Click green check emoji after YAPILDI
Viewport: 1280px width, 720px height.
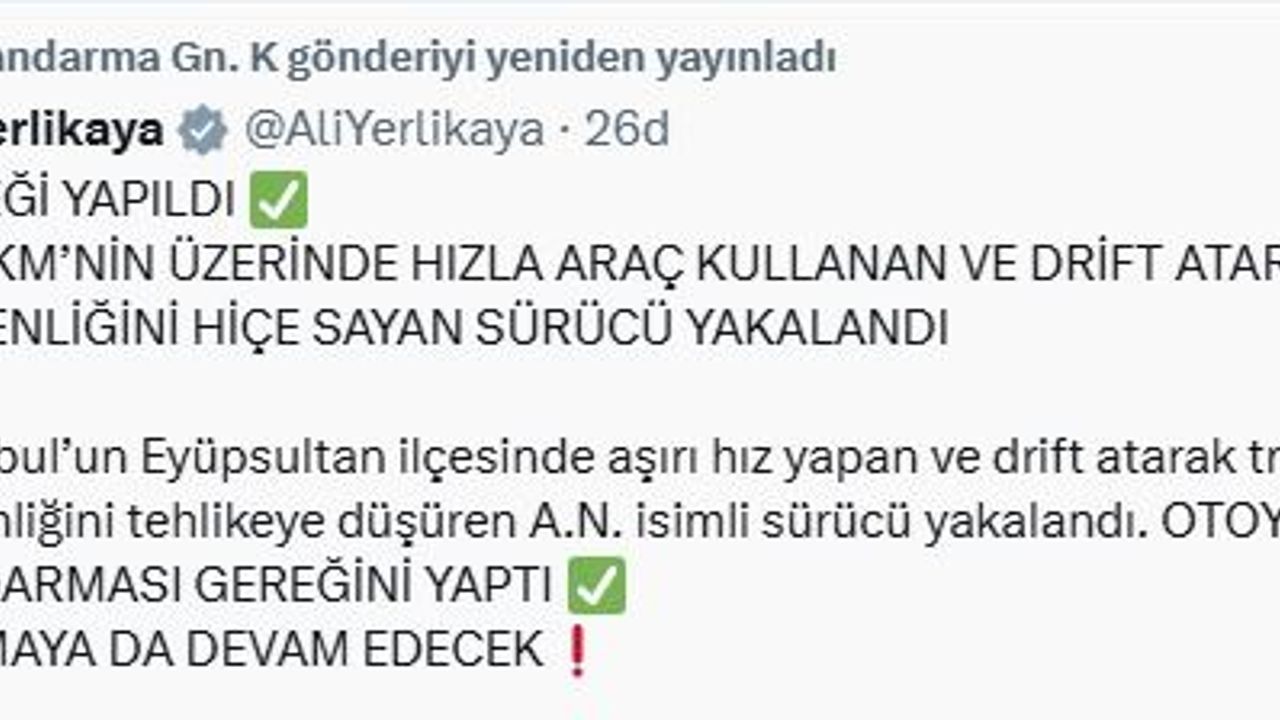coord(278,200)
